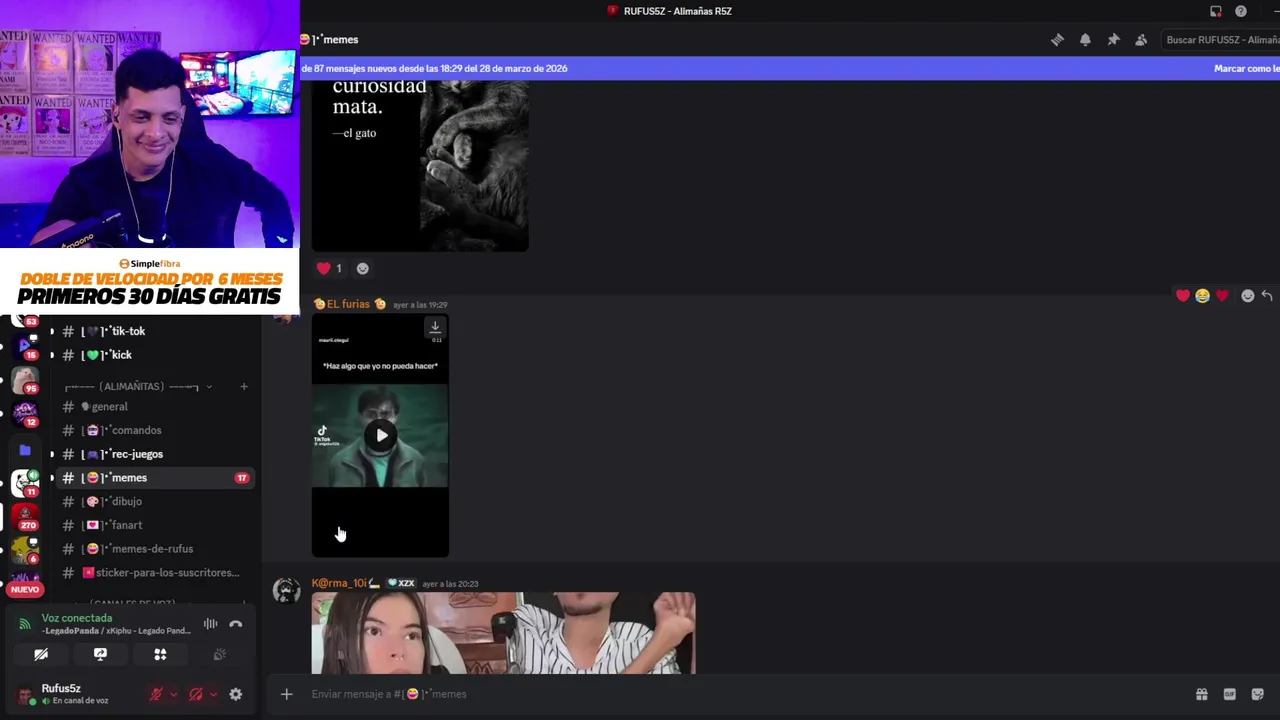Open the memes-de-rufus channel

[x=152, y=549]
